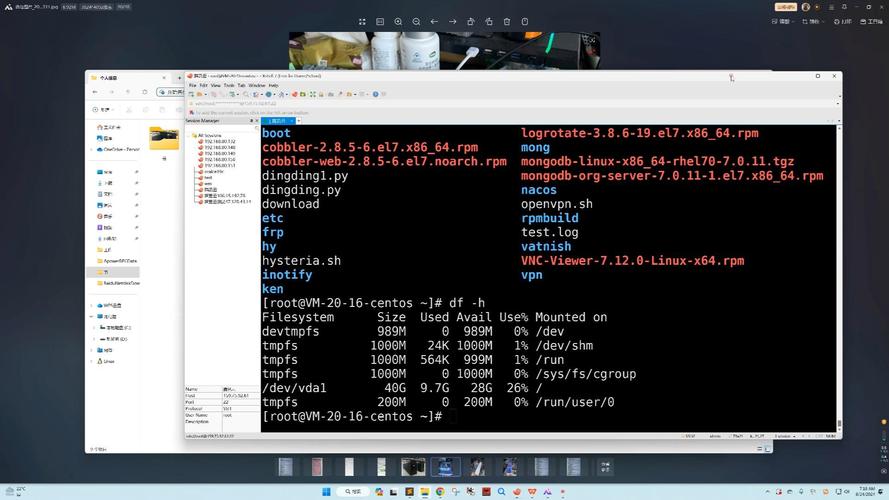
Task: Select Linux in file explorer sidebar
Action: pyautogui.click(x=106, y=361)
